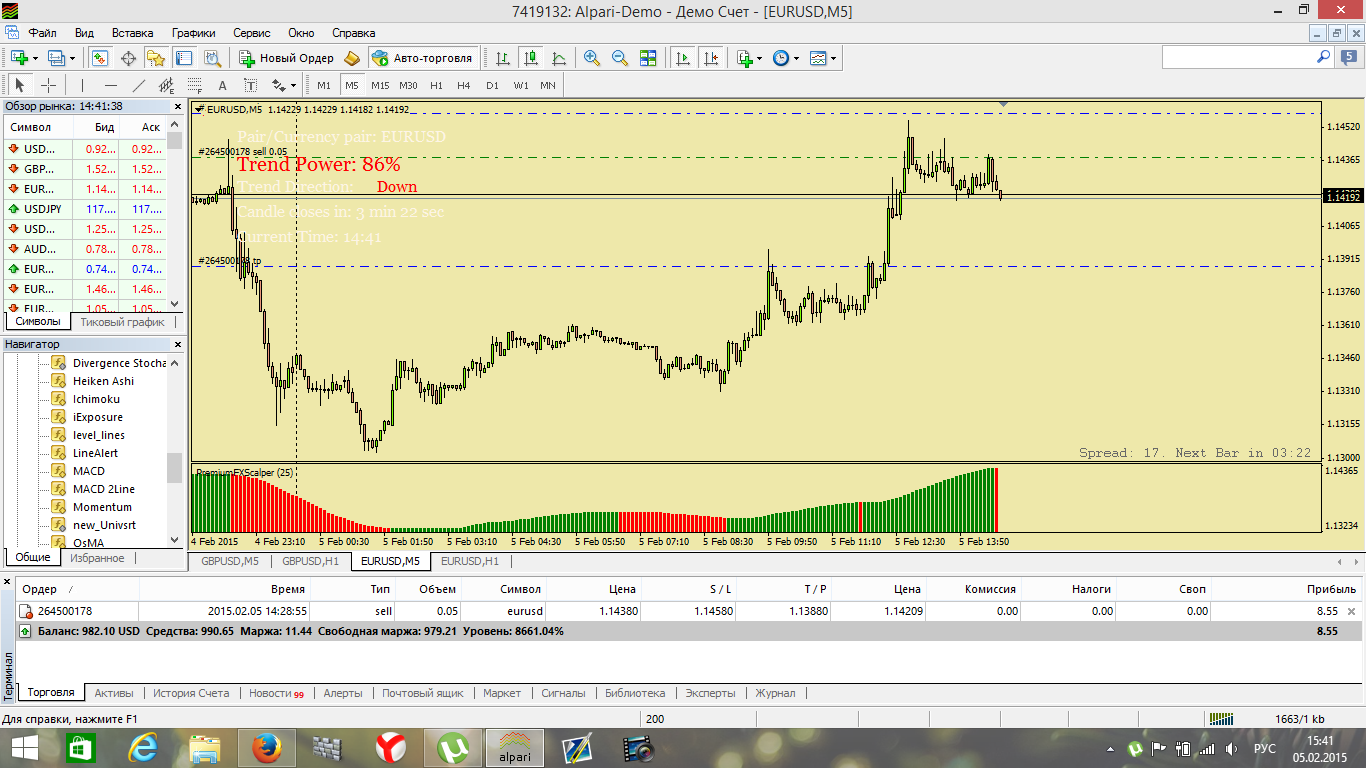Tile chart windows with the grid icon

pyautogui.click(x=648, y=58)
